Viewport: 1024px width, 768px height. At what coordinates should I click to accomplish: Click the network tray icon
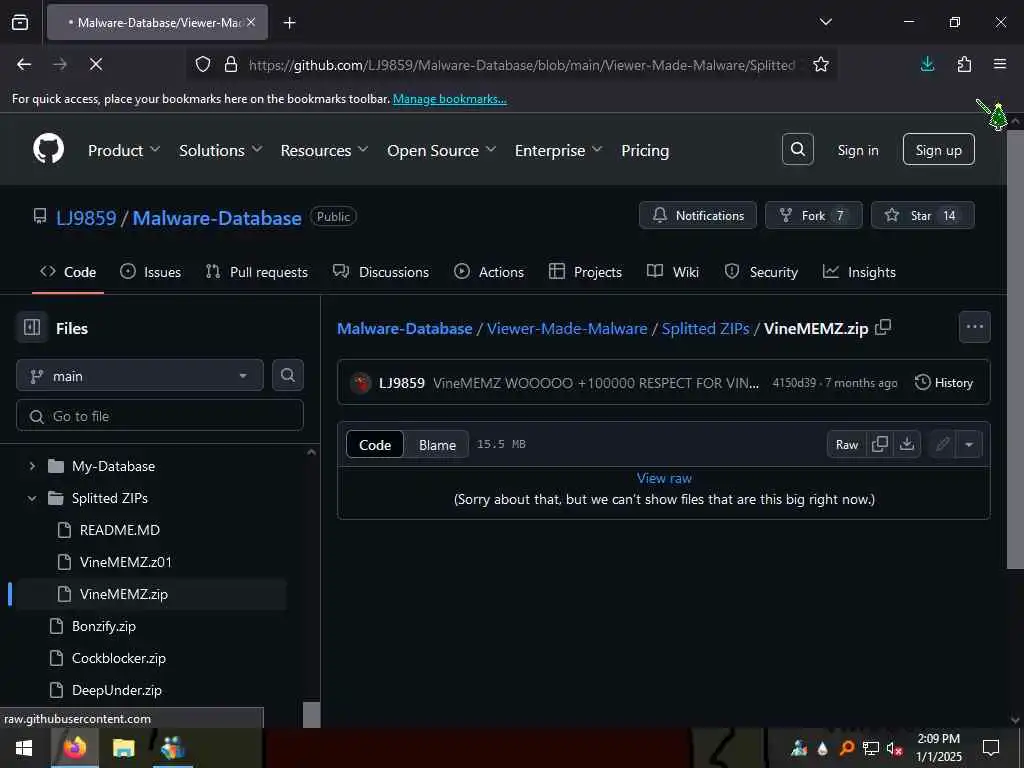[x=870, y=748]
